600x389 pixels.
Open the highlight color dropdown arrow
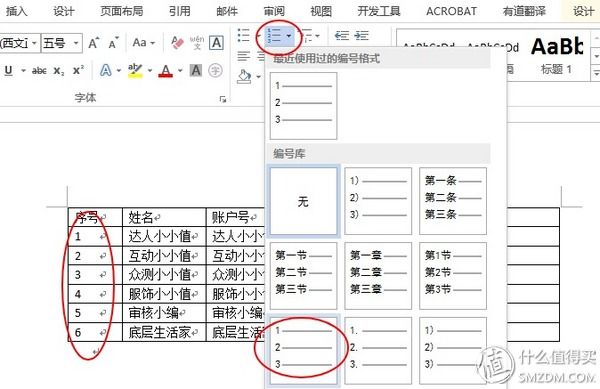pos(150,70)
